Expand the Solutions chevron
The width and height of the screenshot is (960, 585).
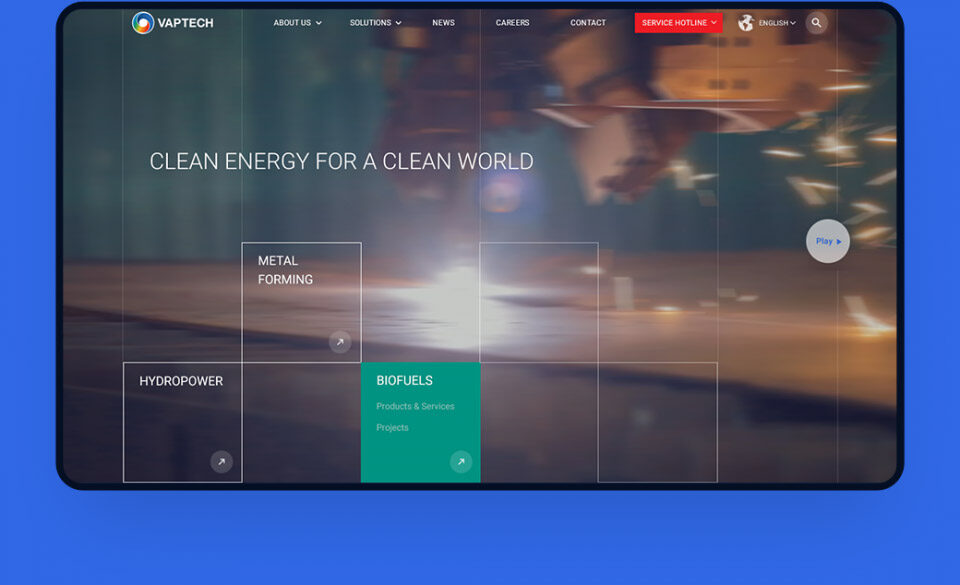pyautogui.click(x=398, y=23)
